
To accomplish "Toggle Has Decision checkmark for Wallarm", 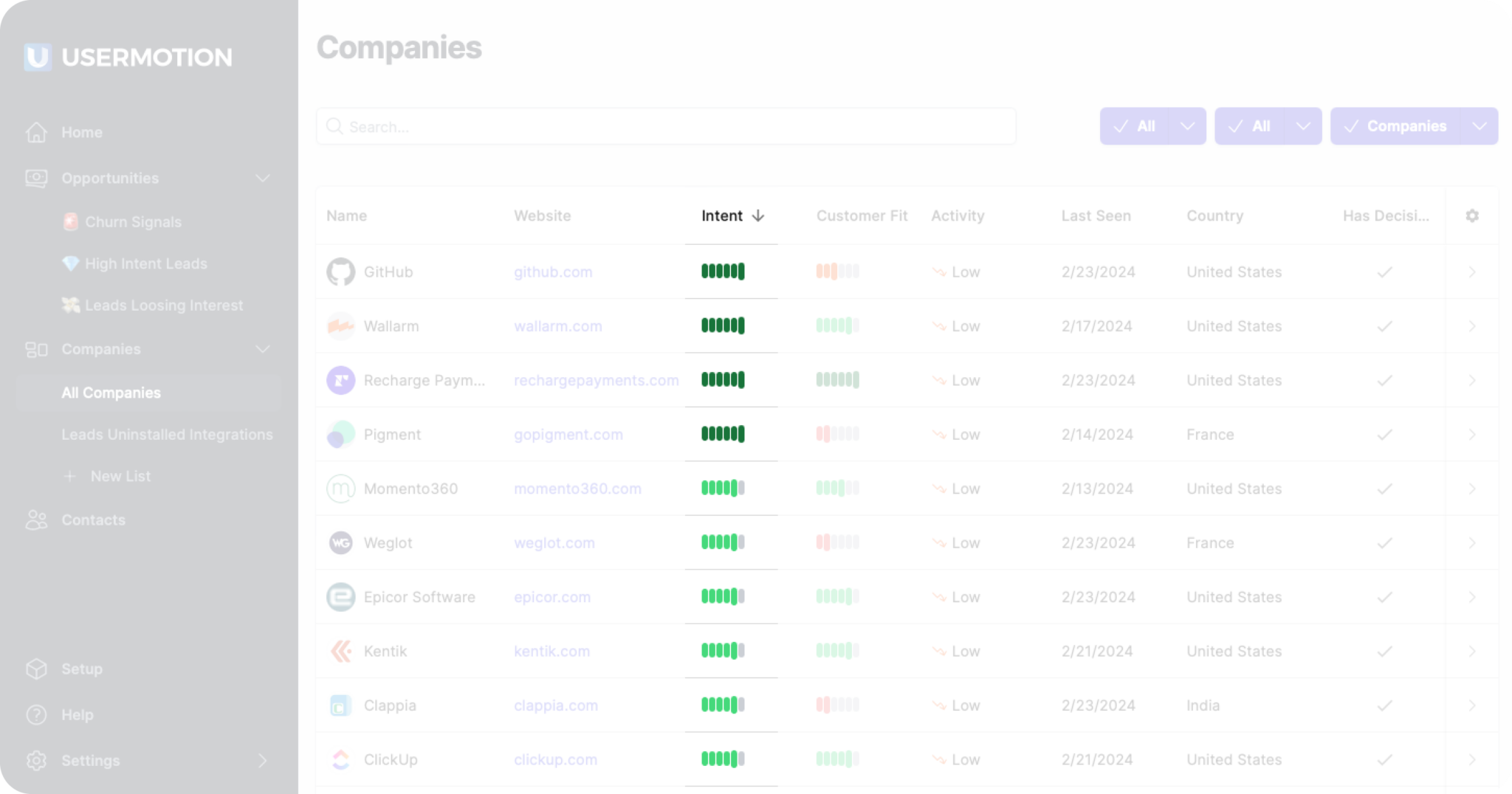I will click(1385, 326).
